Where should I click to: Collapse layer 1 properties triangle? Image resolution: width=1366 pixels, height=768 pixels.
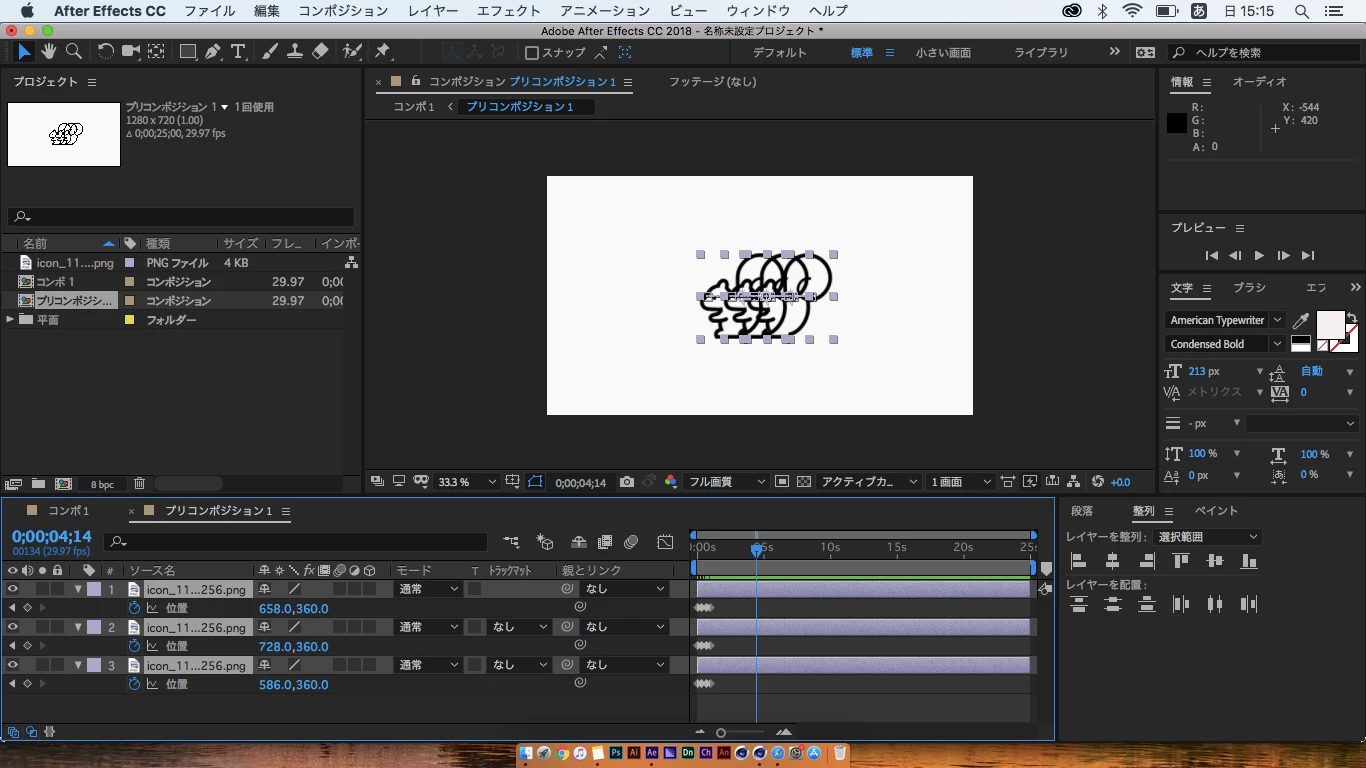tap(78, 589)
